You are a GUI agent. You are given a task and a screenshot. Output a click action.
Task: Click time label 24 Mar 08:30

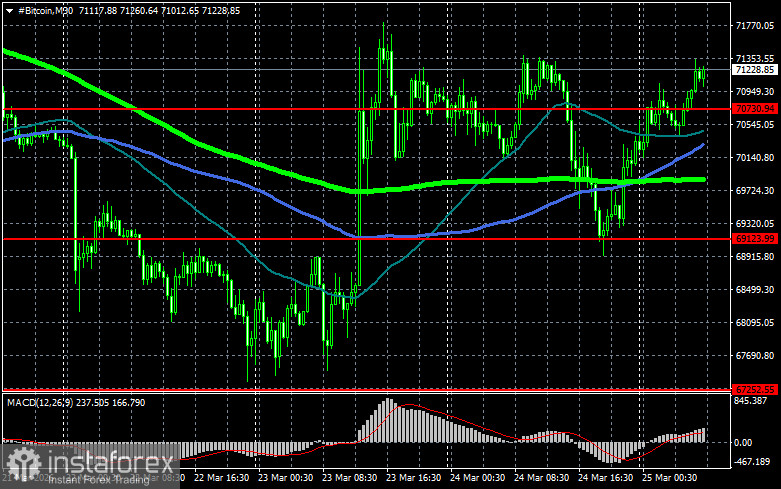pyautogui.click(x=541, y=478)
